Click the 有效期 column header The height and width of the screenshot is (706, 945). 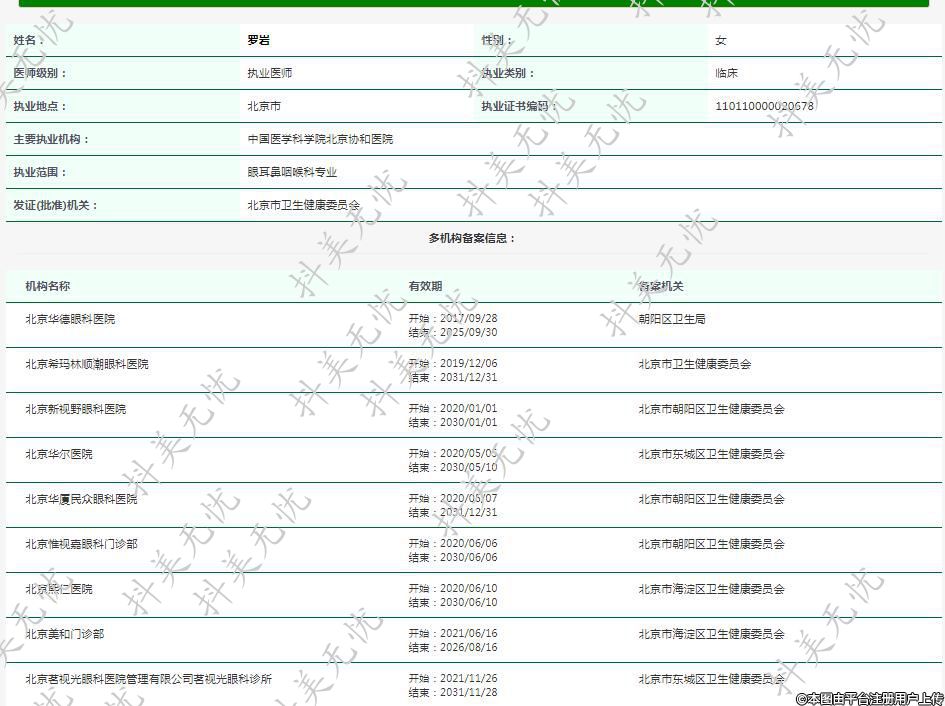point(425,286)
